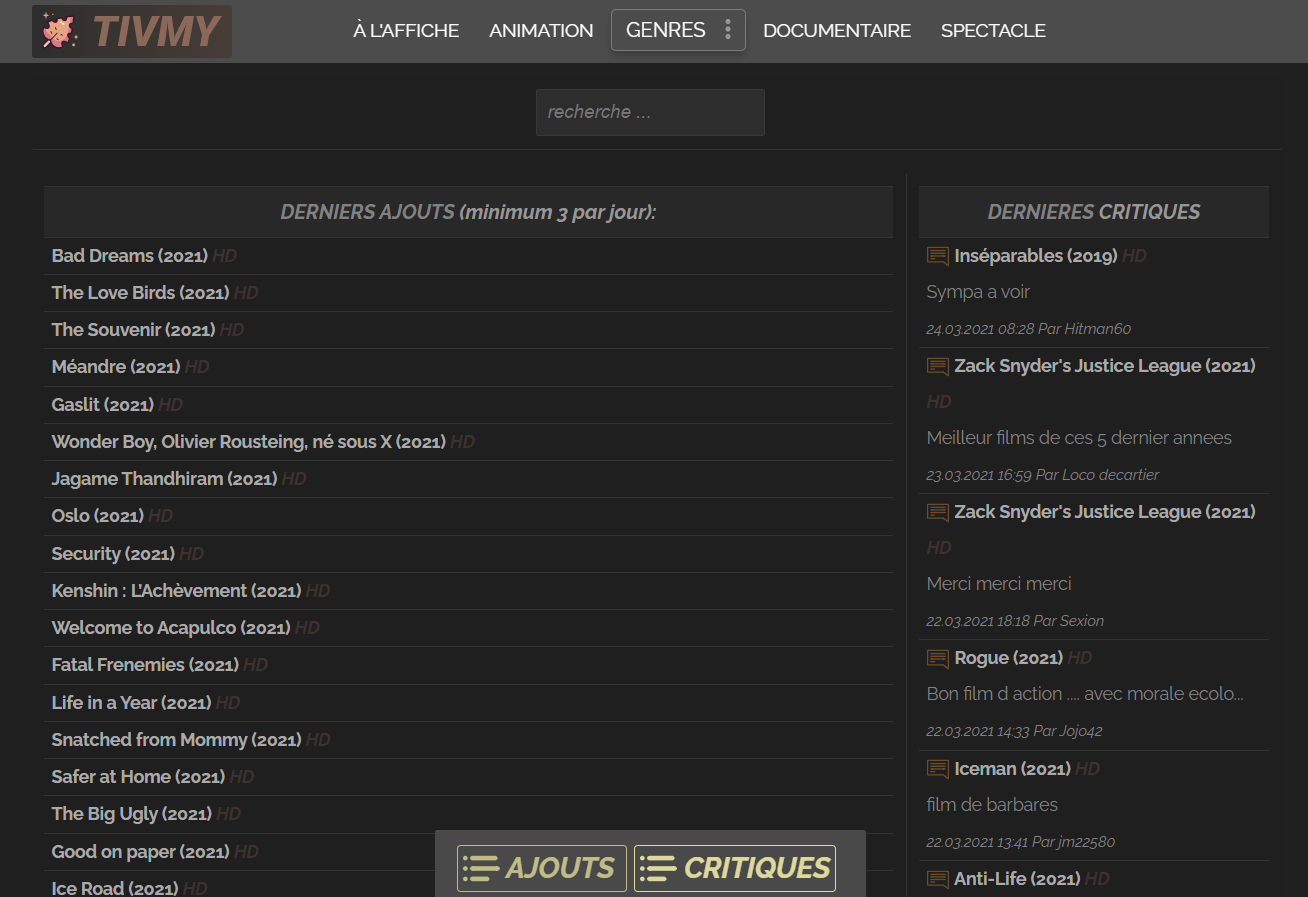Open Life in a Year (2021)
The image size is (1308, 897).
point(132,703)
